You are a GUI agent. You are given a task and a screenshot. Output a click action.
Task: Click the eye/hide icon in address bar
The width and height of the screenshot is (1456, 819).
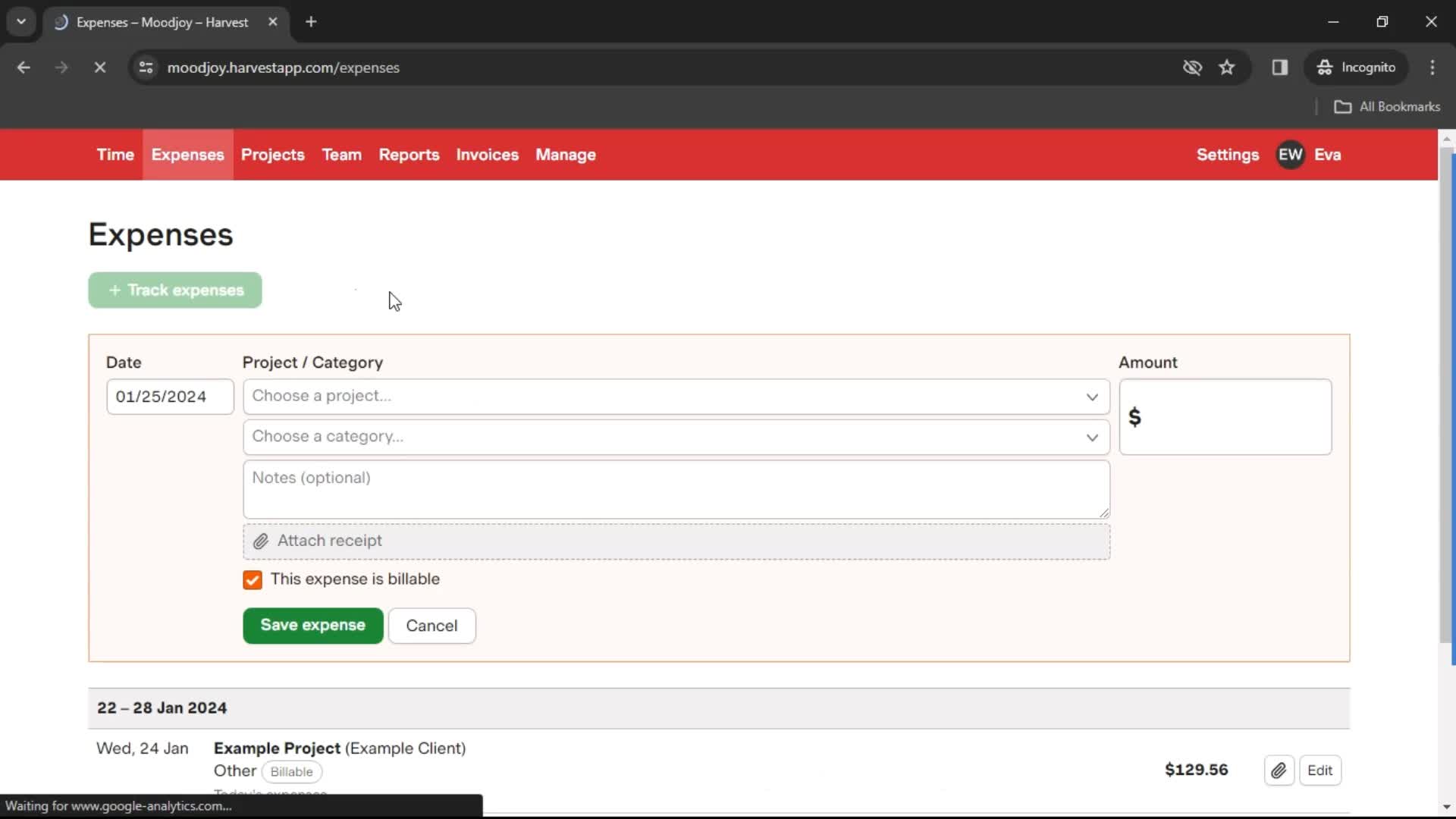[x=1192, y=67]
